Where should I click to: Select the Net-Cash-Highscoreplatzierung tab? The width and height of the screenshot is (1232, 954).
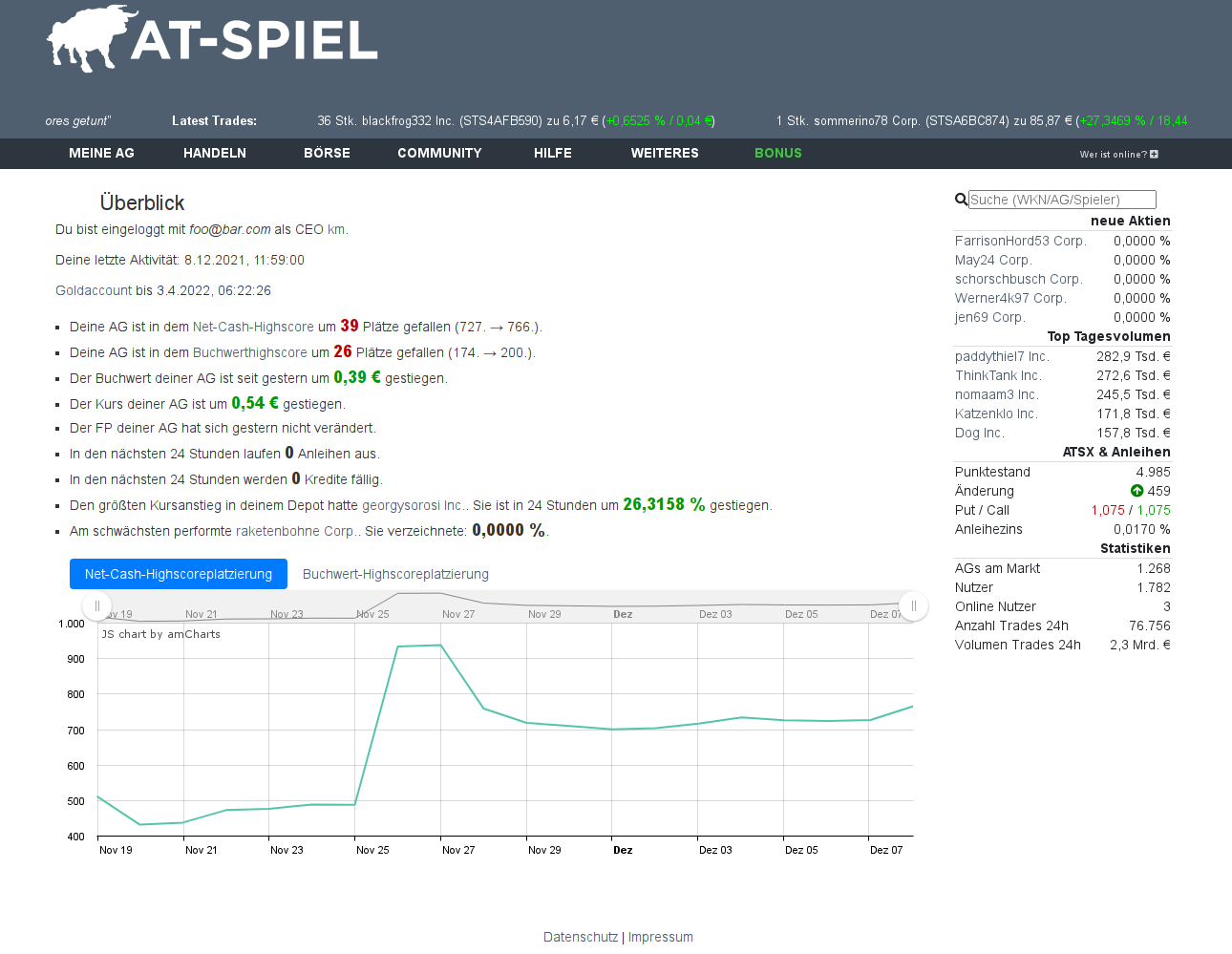[179, 574]
